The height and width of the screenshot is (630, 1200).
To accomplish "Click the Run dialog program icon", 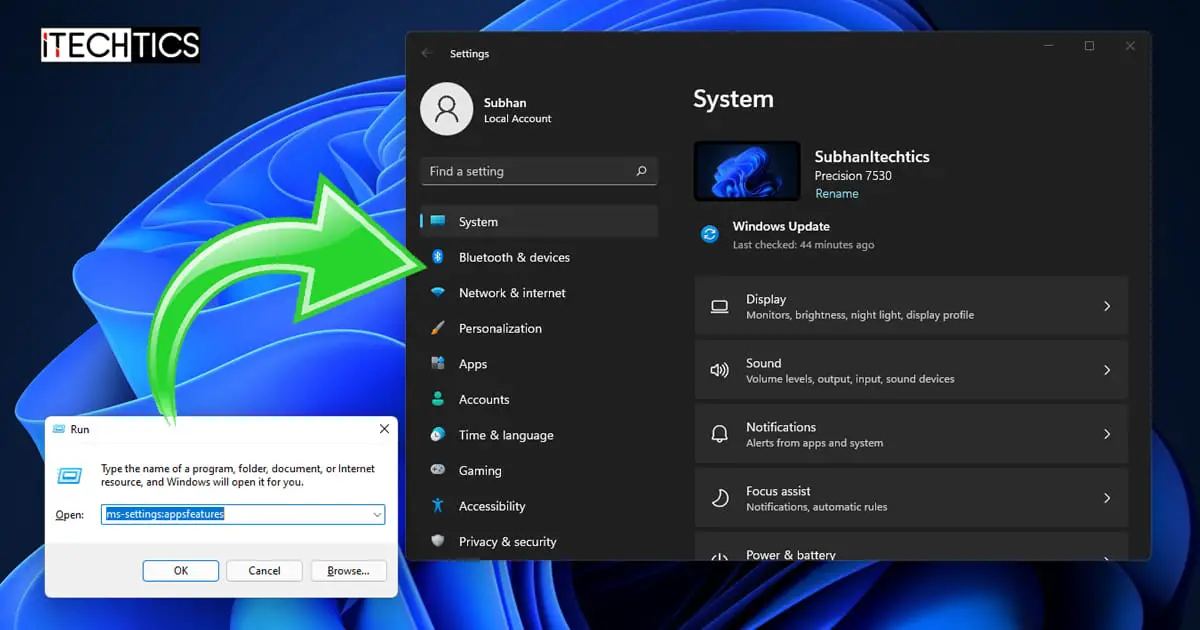I will click(x=69, y=476).
